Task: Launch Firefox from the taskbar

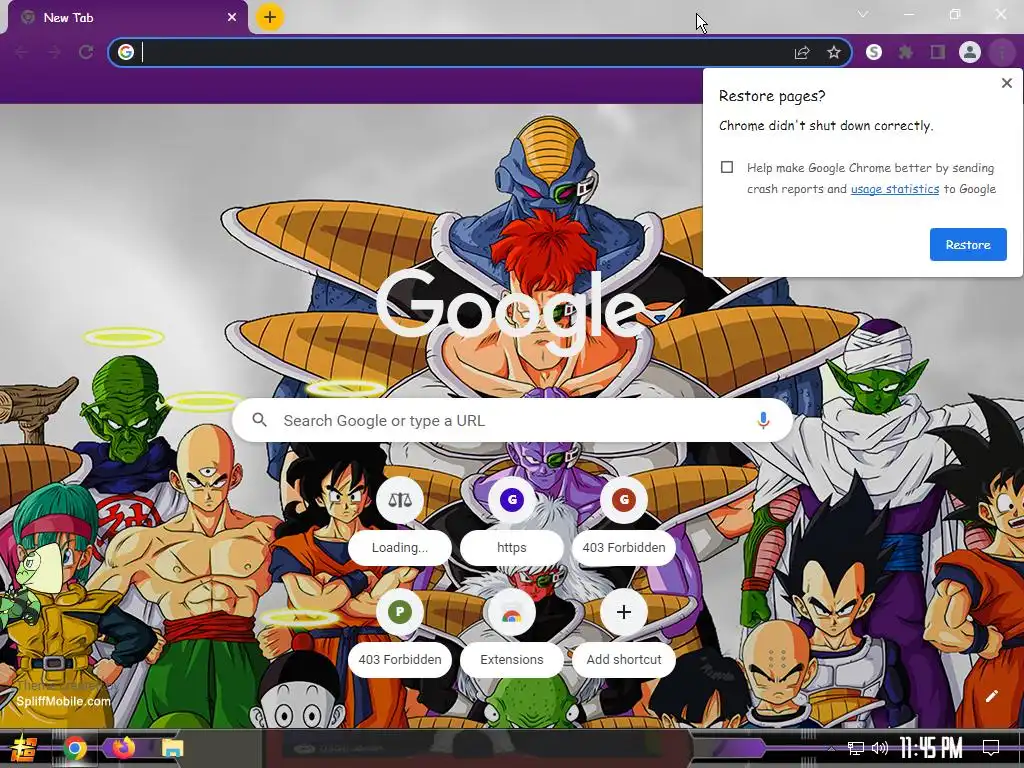Action: click(123, 748)
